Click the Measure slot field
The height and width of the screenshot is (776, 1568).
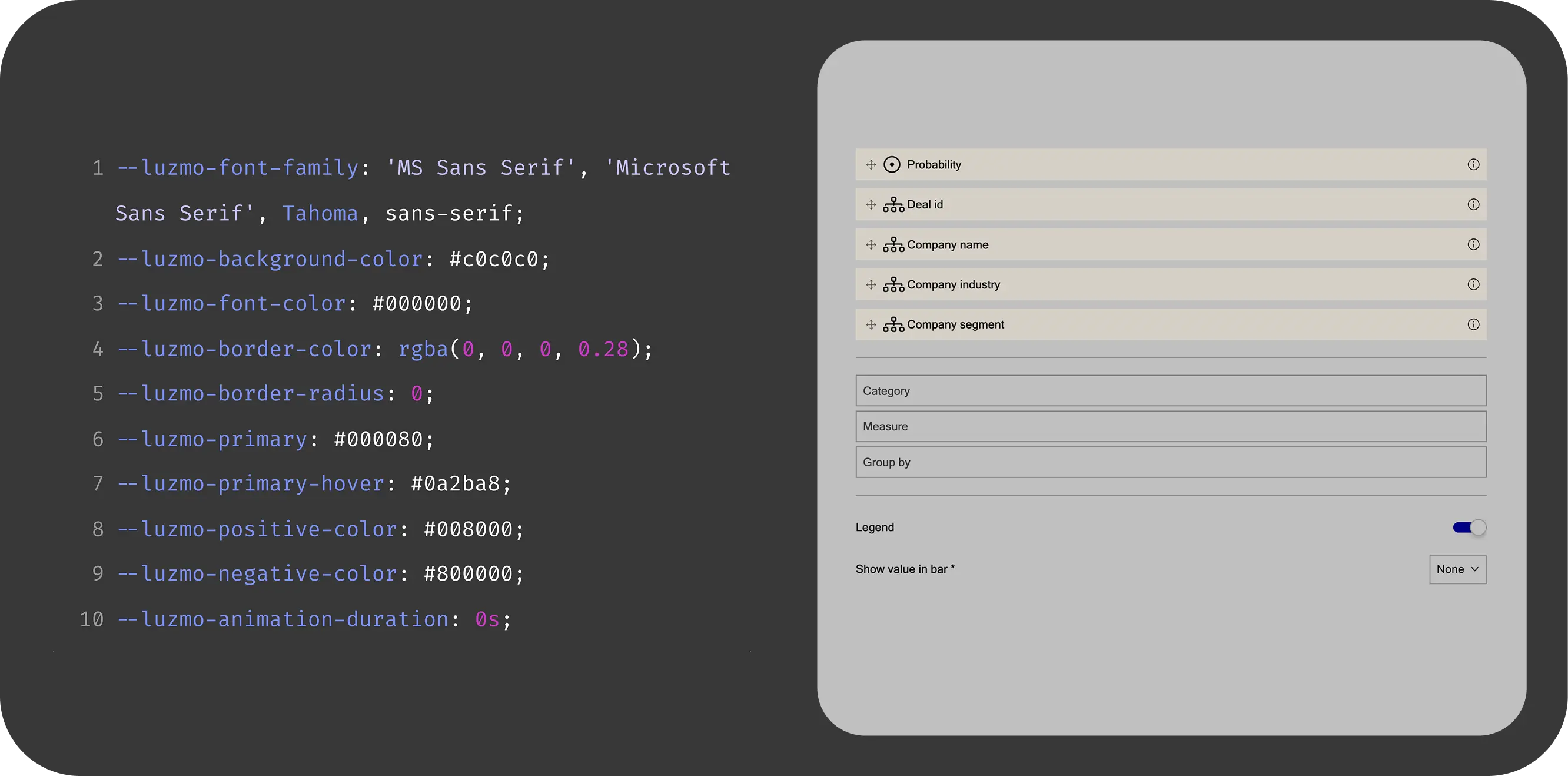click(1171, 426)
